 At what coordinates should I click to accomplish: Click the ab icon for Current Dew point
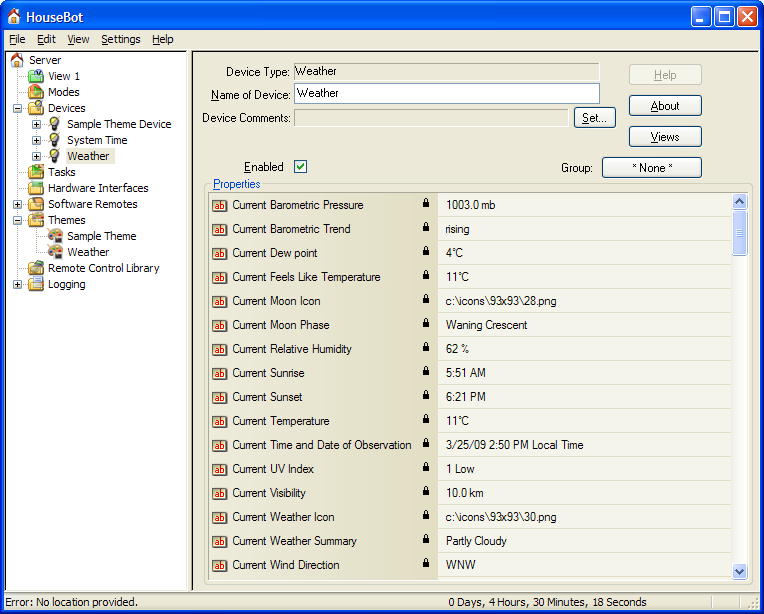[220, 253]
